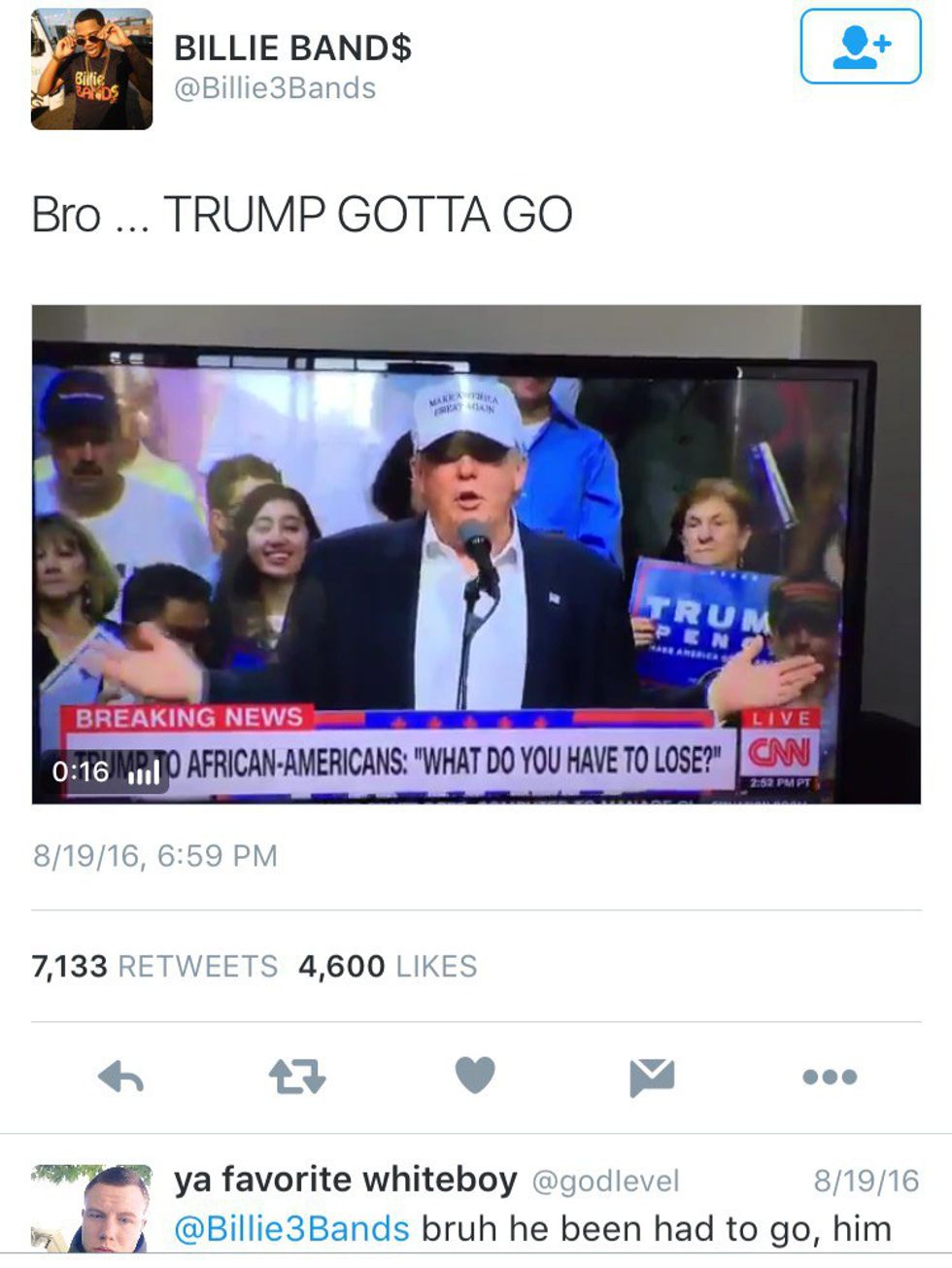Click the reply arrow icon
This screenshot has width=952, height=1268.
121,1077
